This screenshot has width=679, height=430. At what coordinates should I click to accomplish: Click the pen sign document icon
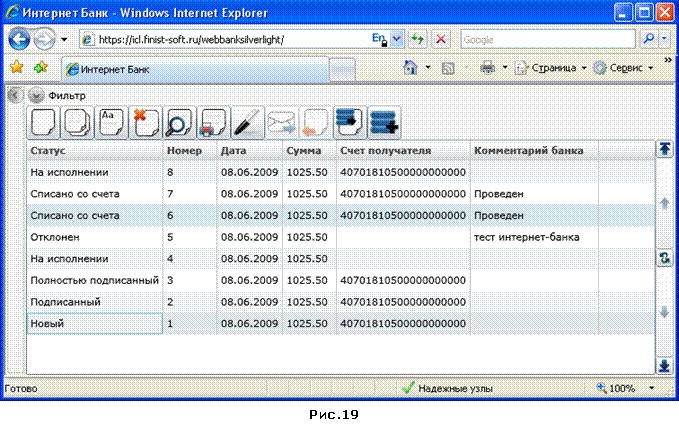(x=248, y=123)
